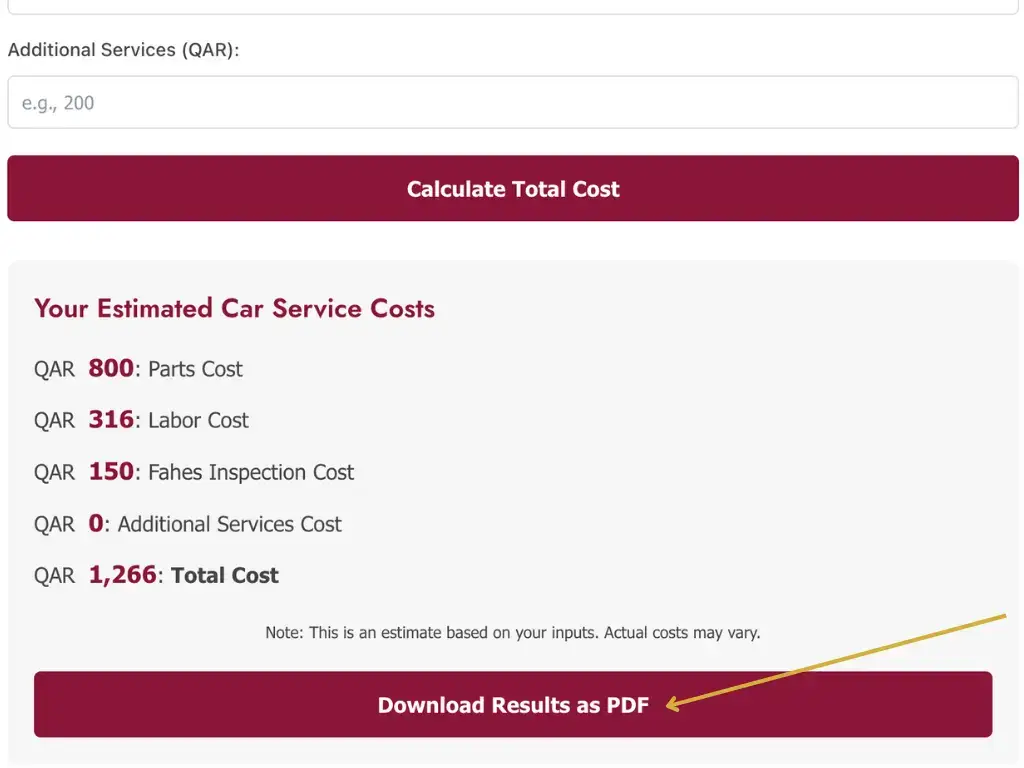The image size is (1024, 768).
Task: Select the 150 Fahes inspection value
Action: [x=111, y=472]
